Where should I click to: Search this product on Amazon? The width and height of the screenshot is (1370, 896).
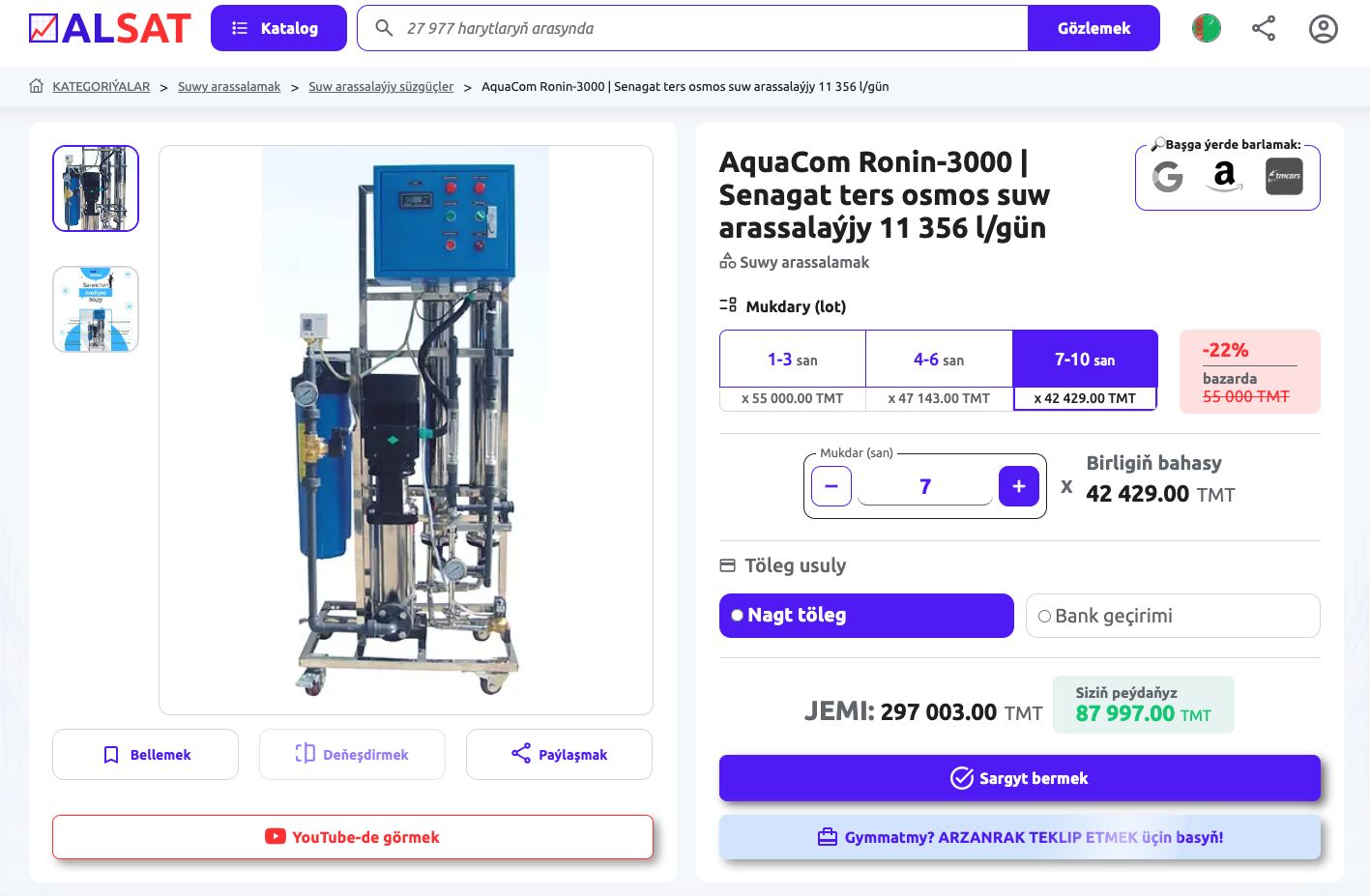click(x=1225, y=176)
